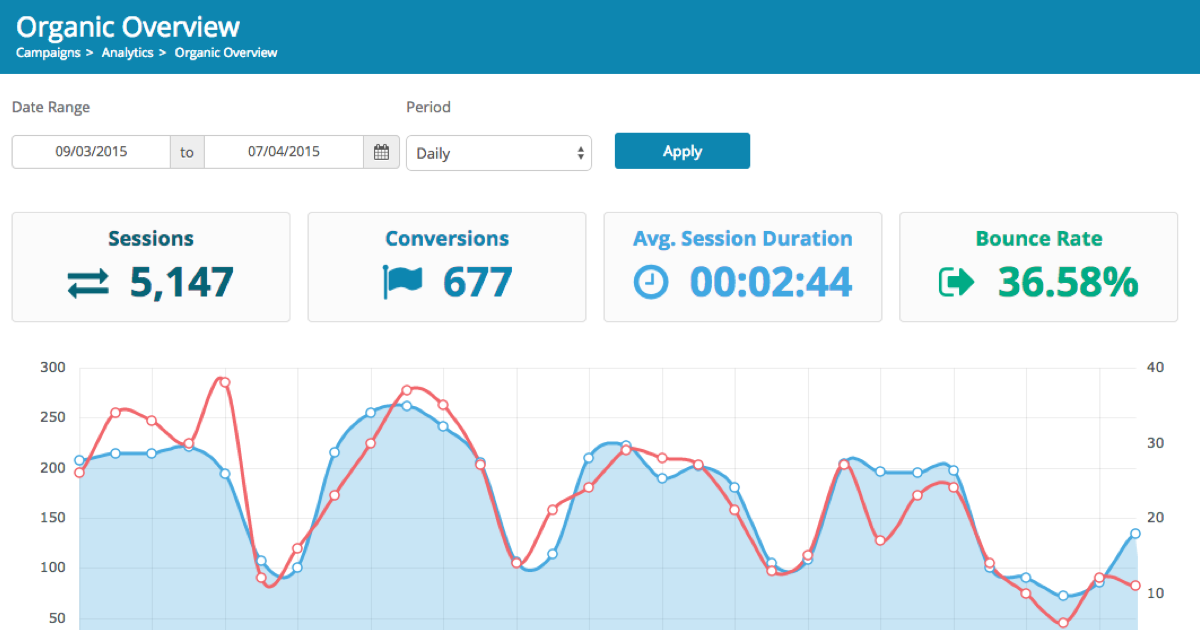Open the calendar date picker icon

tap(381, 151)
